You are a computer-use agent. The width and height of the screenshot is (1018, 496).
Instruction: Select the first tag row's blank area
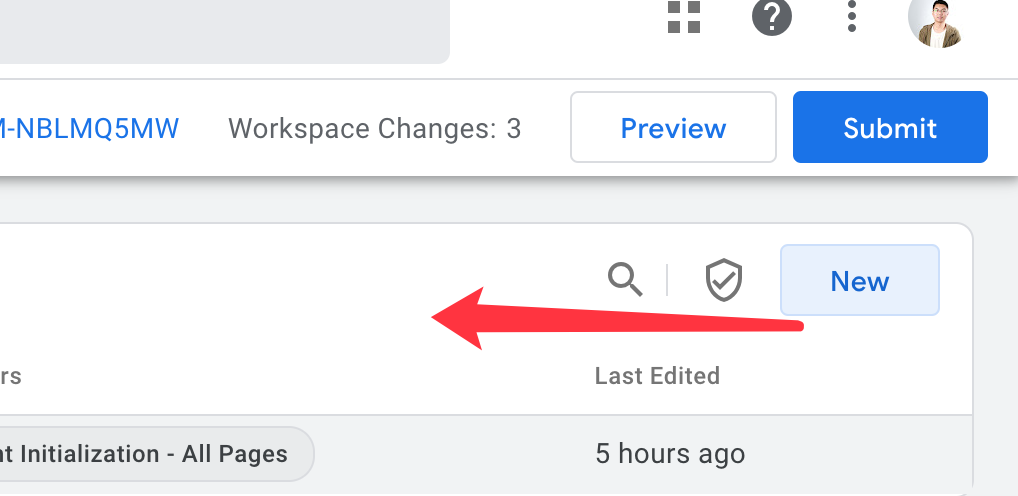[x=454, y=454]
